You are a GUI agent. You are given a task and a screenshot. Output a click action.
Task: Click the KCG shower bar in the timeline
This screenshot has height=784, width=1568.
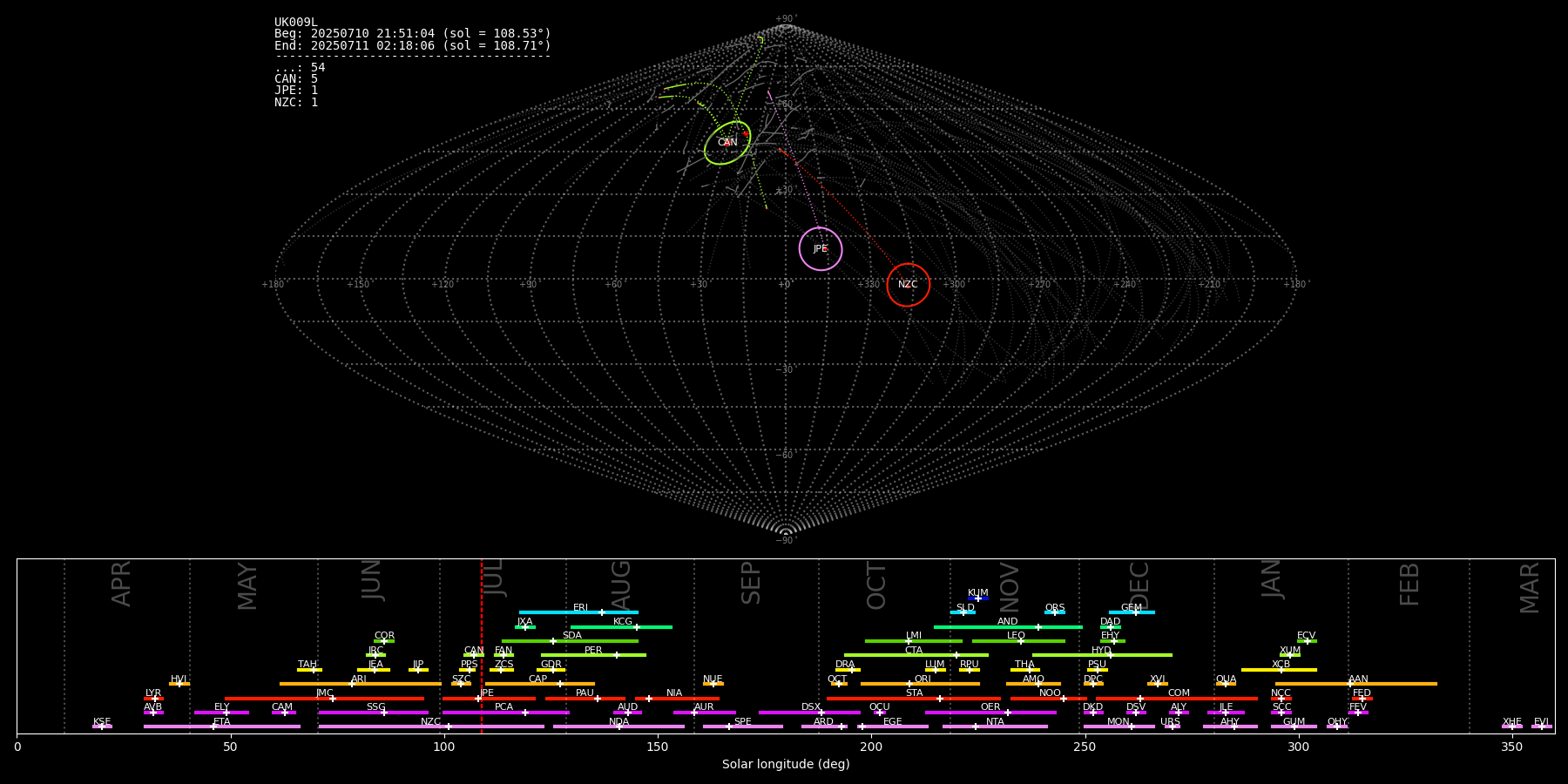621,627
